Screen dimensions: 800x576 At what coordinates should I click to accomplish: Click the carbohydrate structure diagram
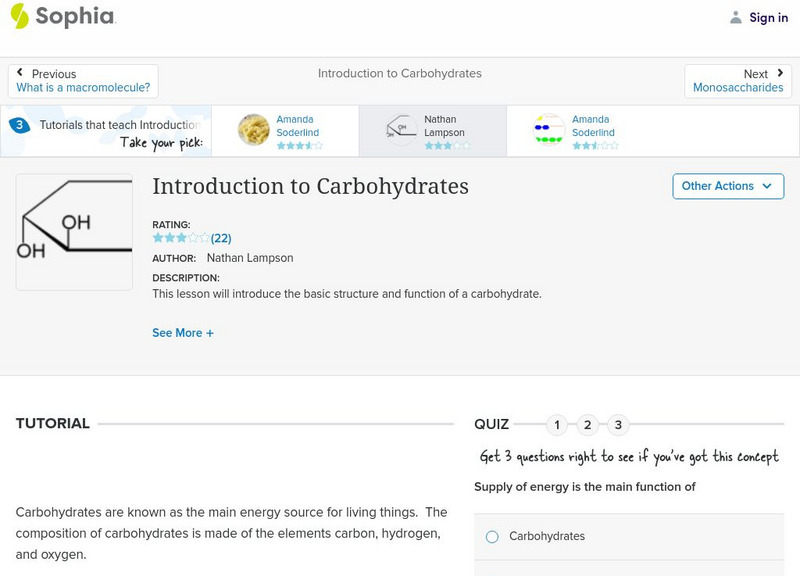click(x=74, y=232)
